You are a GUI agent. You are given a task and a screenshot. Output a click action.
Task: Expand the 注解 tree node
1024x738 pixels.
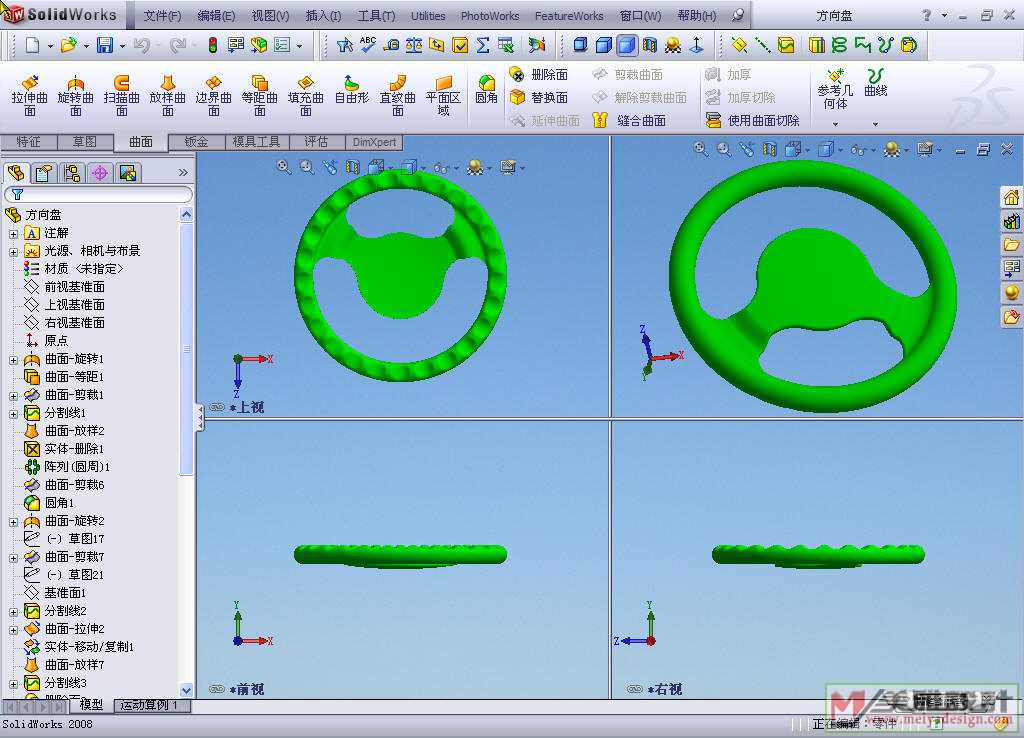pyautogui.click(x=14, y=233)
